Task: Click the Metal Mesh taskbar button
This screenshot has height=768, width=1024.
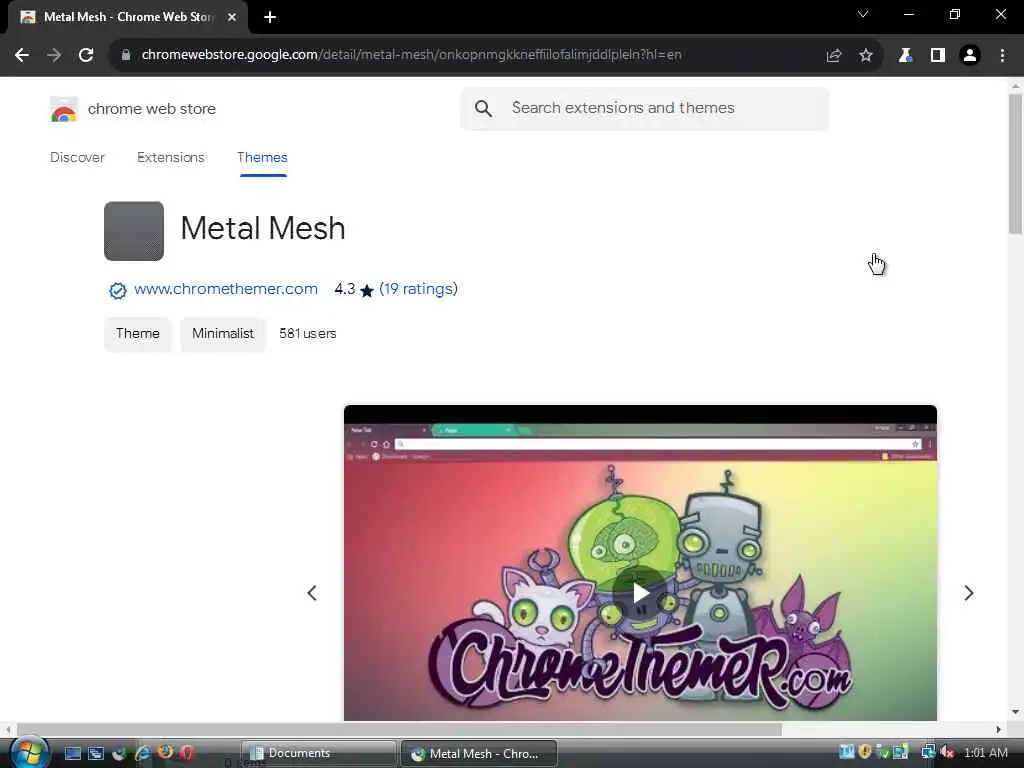Action: 479,754
